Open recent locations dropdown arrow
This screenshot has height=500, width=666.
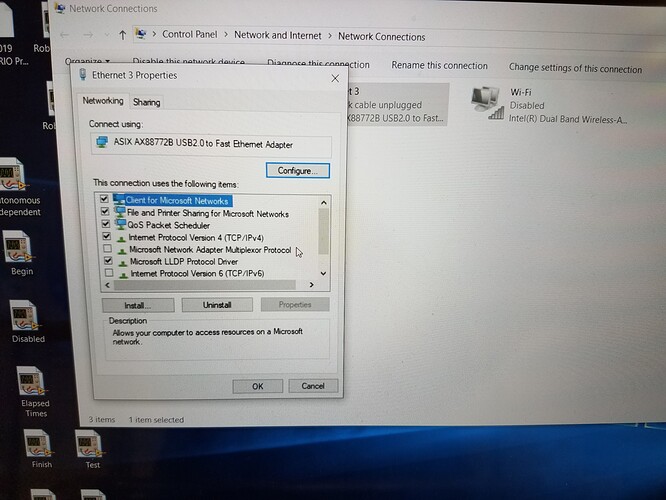(x=107, y=35)
